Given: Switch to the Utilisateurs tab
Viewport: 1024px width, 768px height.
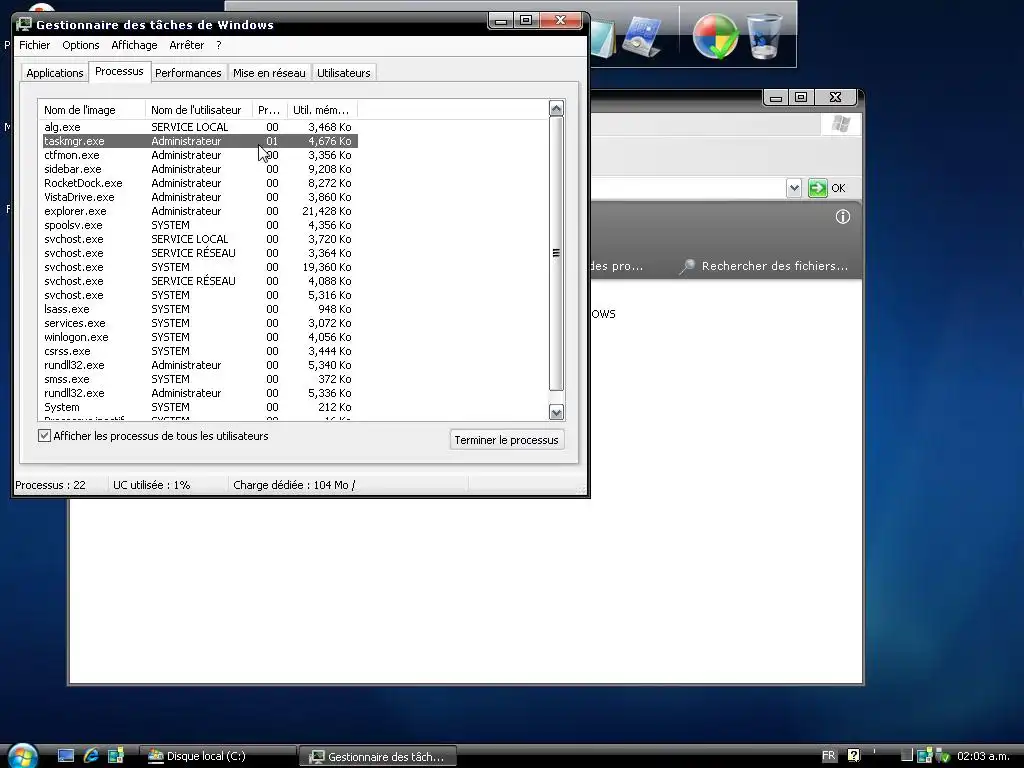Looking at the screenshot, I should (x=344, y=72).
